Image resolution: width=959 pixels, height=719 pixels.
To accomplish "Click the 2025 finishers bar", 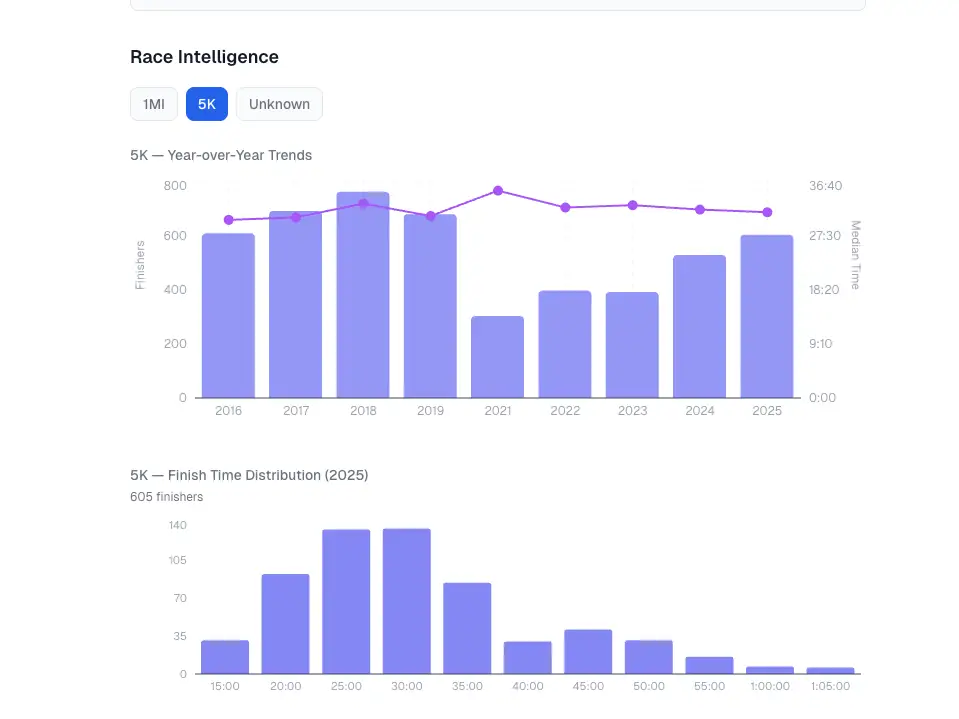I will pyautogui.click(x=767, y=317).
